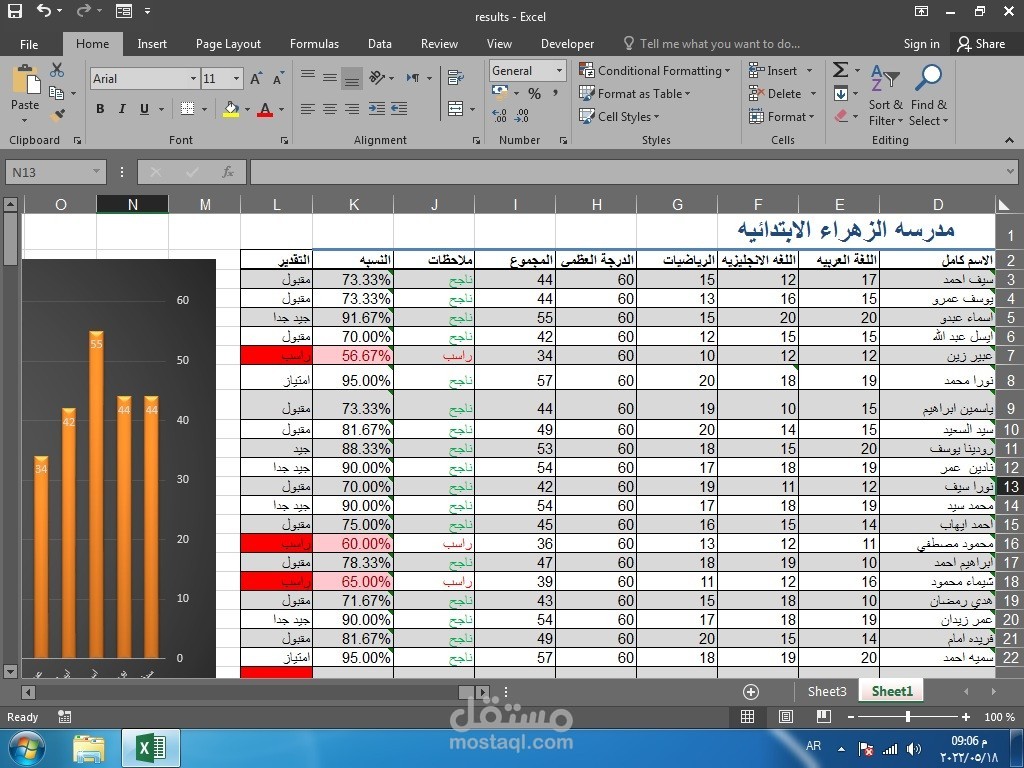Image resolution: width=1024 pixels, height=768 pixels.
Task: Click Sign in
Action: coord(921,44)
